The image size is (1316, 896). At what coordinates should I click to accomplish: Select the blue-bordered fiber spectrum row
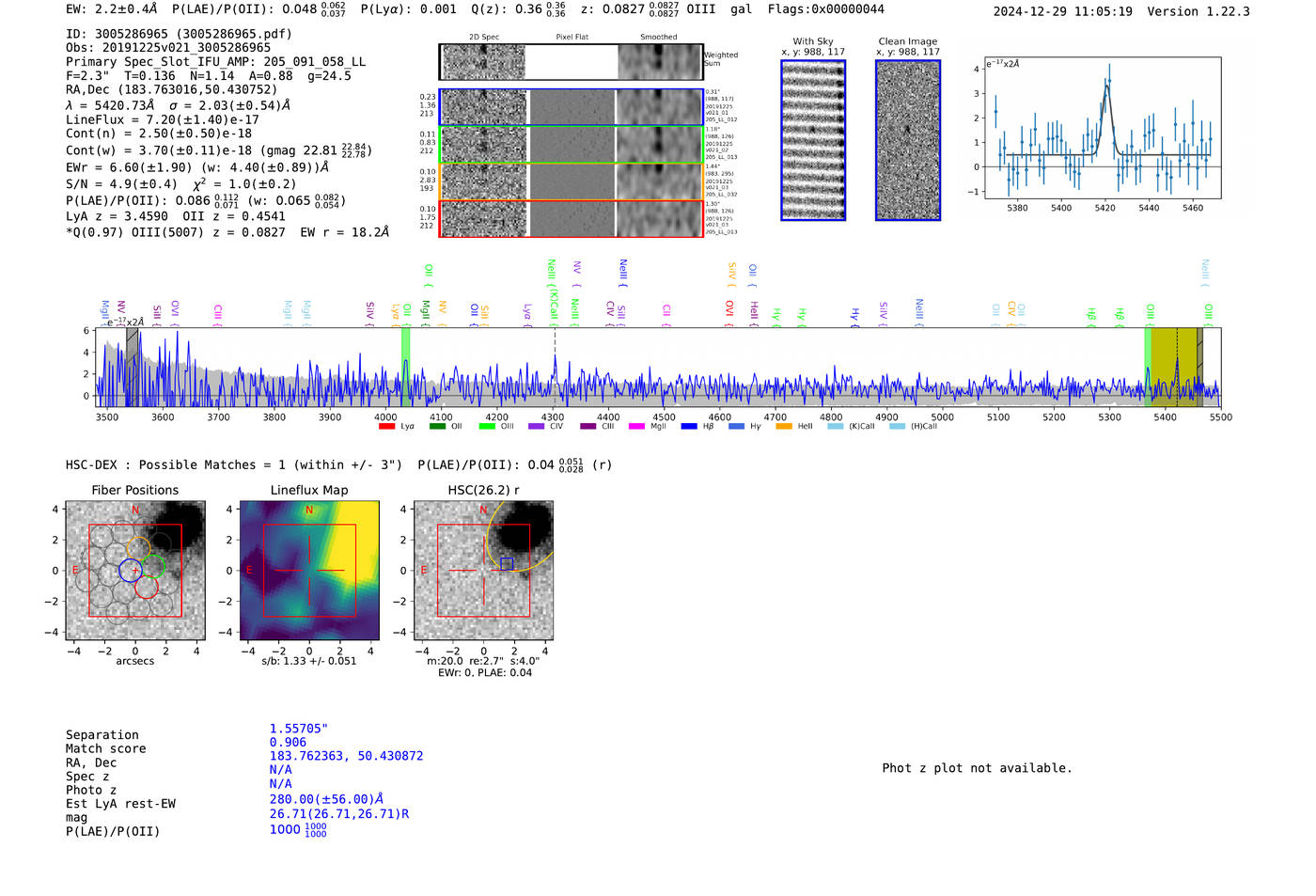tap(572, 107)
